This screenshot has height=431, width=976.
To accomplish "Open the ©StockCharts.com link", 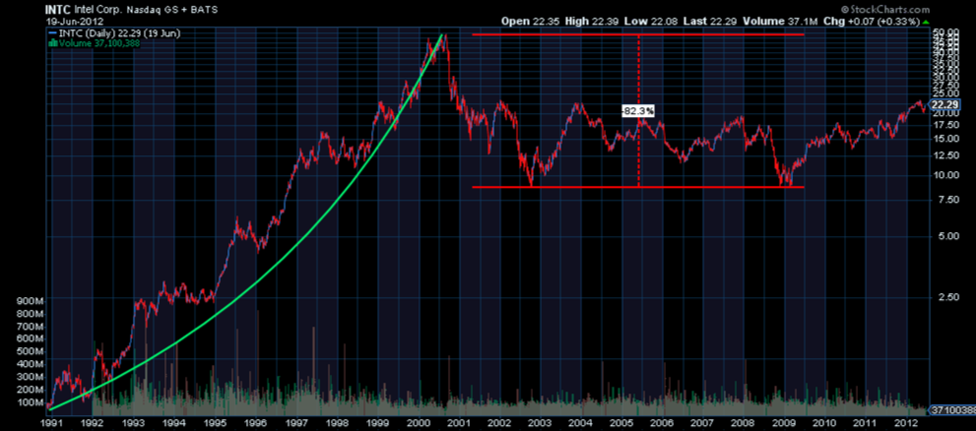I will pyautogui.click(x=884, y=9).
